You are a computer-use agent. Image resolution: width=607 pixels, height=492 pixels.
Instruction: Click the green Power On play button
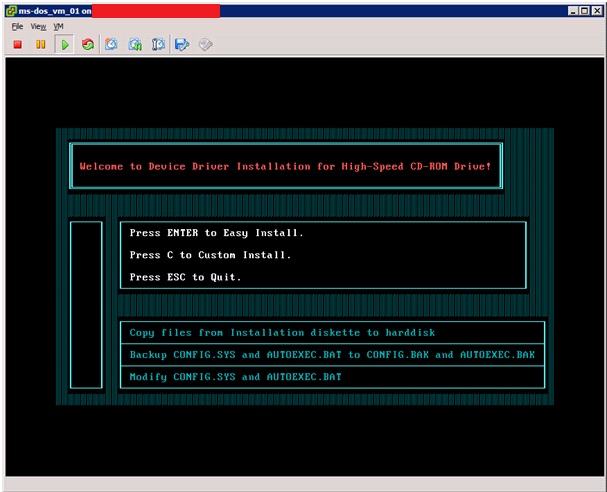(65, 45)
